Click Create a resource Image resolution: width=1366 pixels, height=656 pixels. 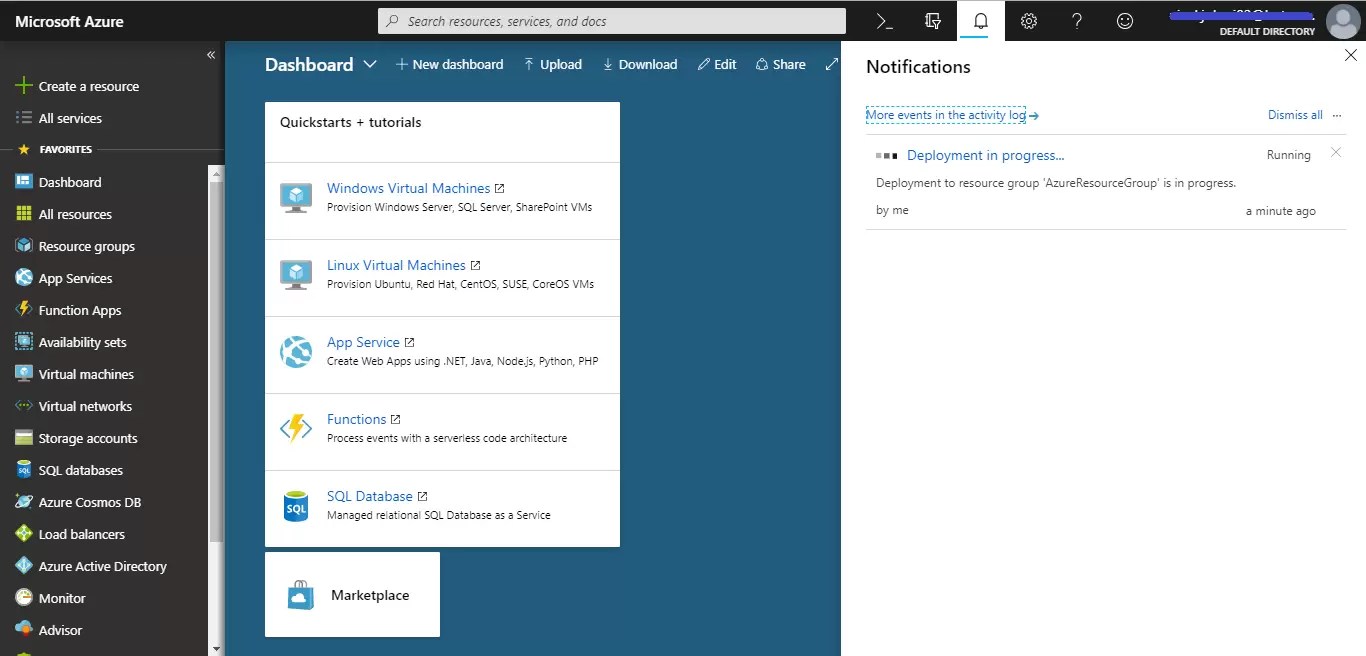pyautogui.click(x=76, y=86)
